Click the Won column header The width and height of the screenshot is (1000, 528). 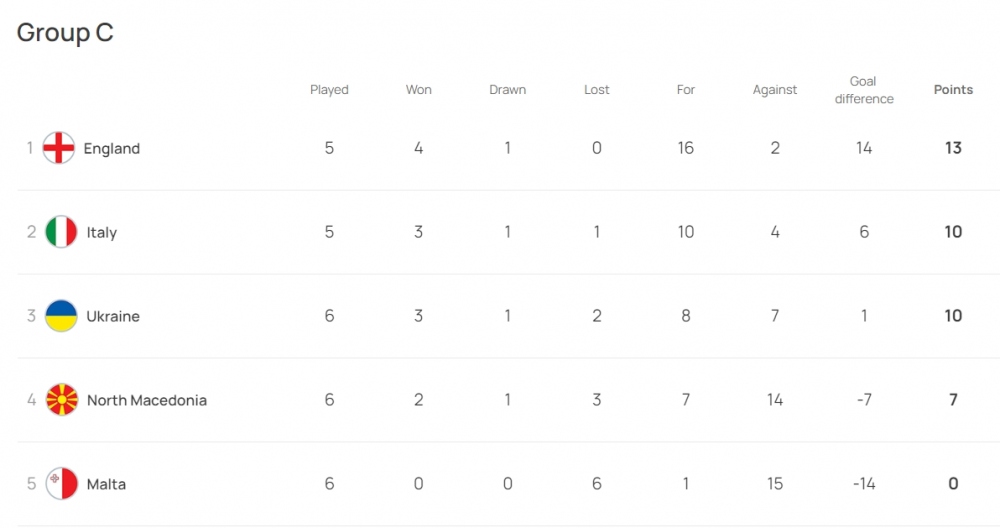point(418,89)
